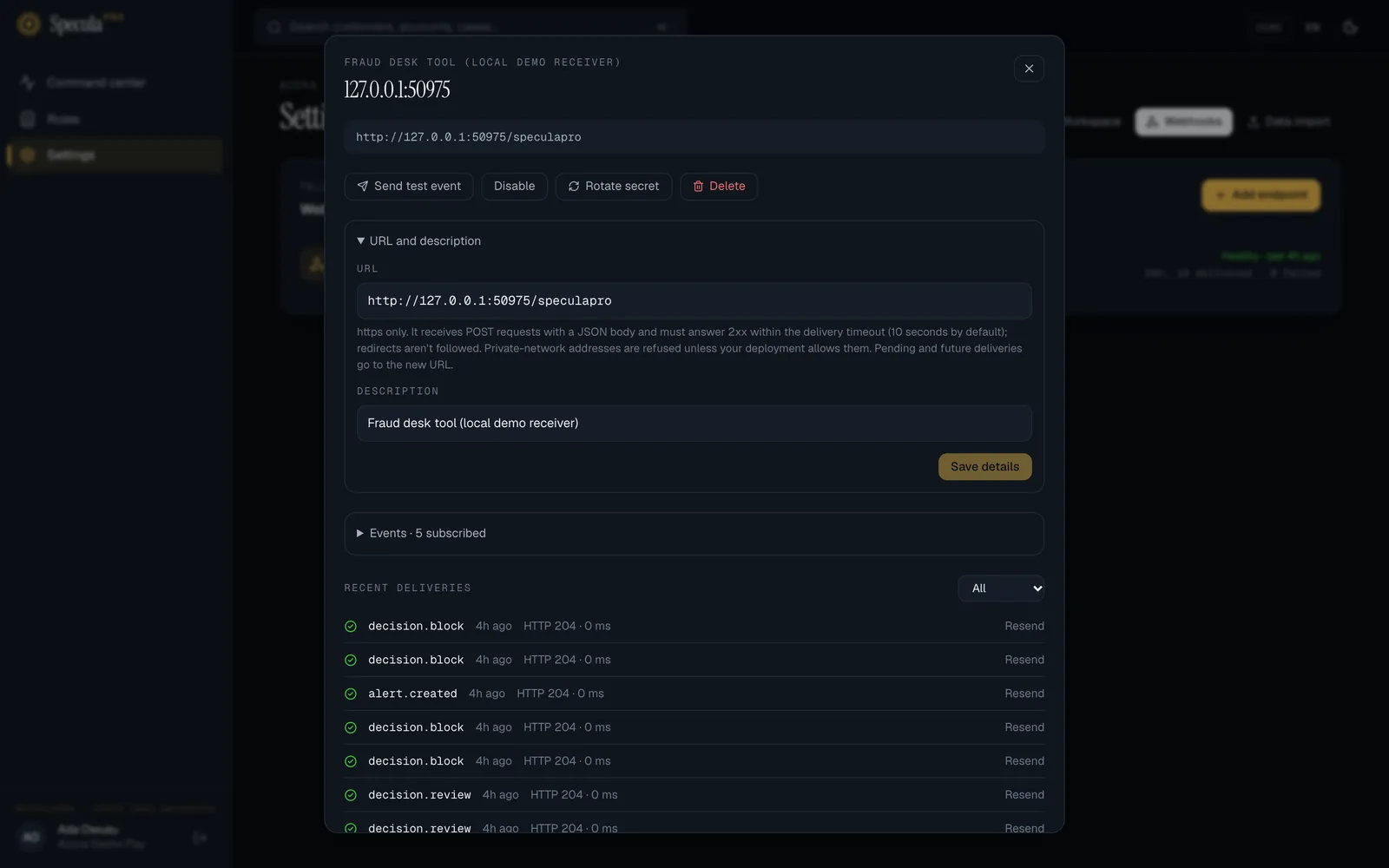The image size is (1389, 868).
Task: Open Settings in the left sidebar
Action: [x=115, y=155]
